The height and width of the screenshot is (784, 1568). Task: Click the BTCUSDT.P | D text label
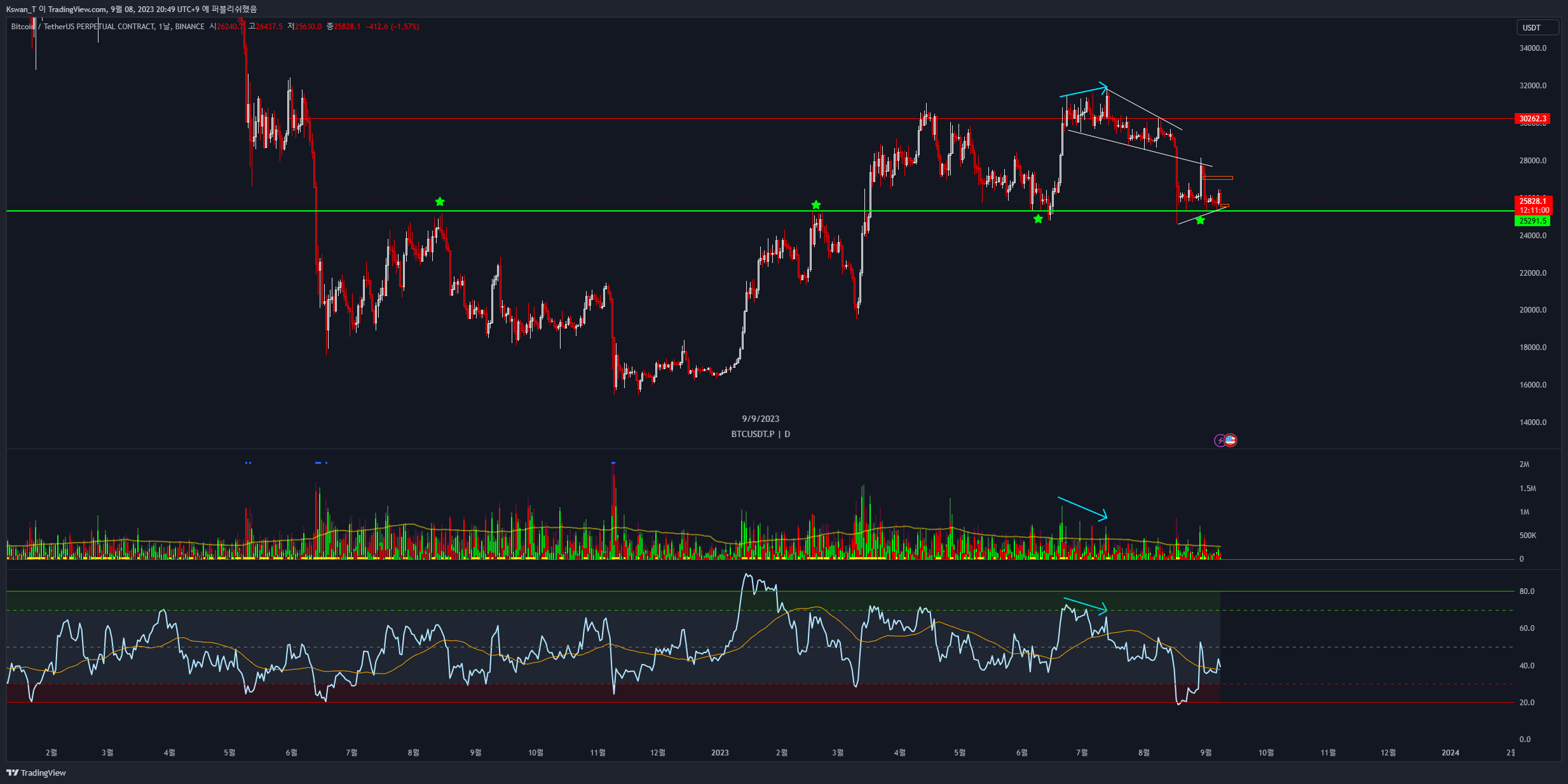760,434
